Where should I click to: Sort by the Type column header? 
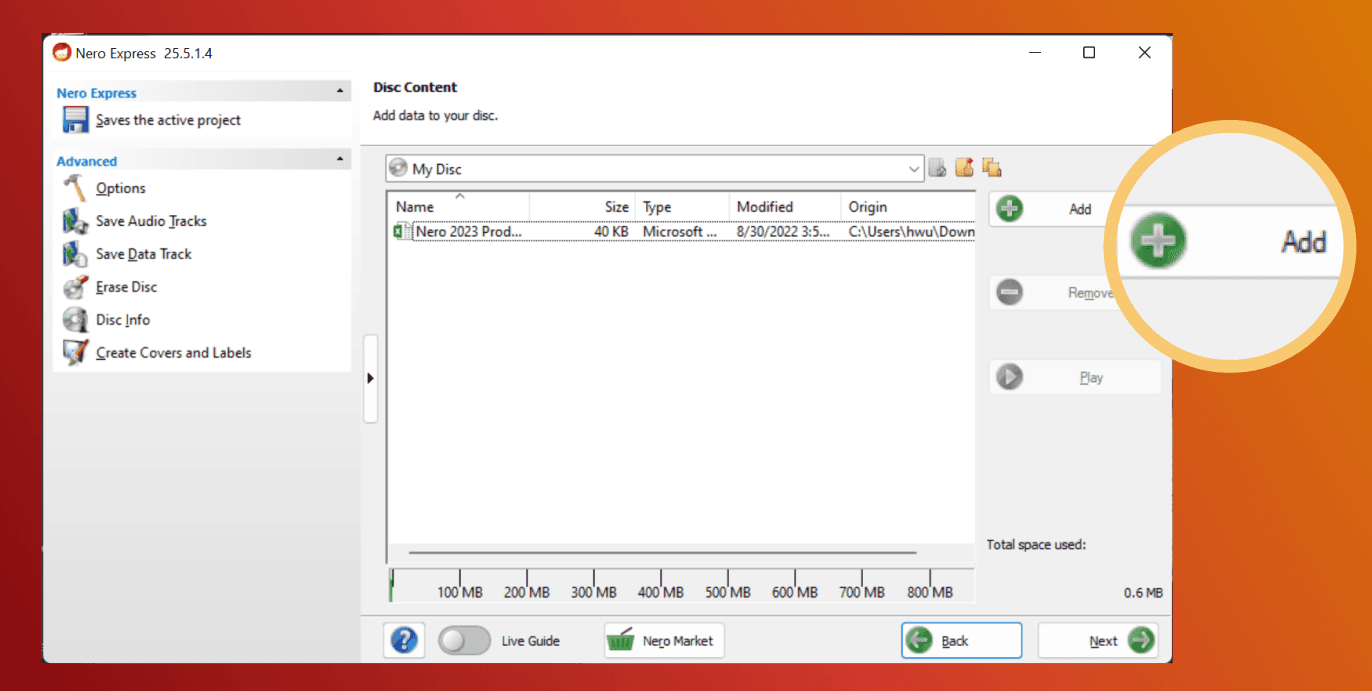coord(683,207)
